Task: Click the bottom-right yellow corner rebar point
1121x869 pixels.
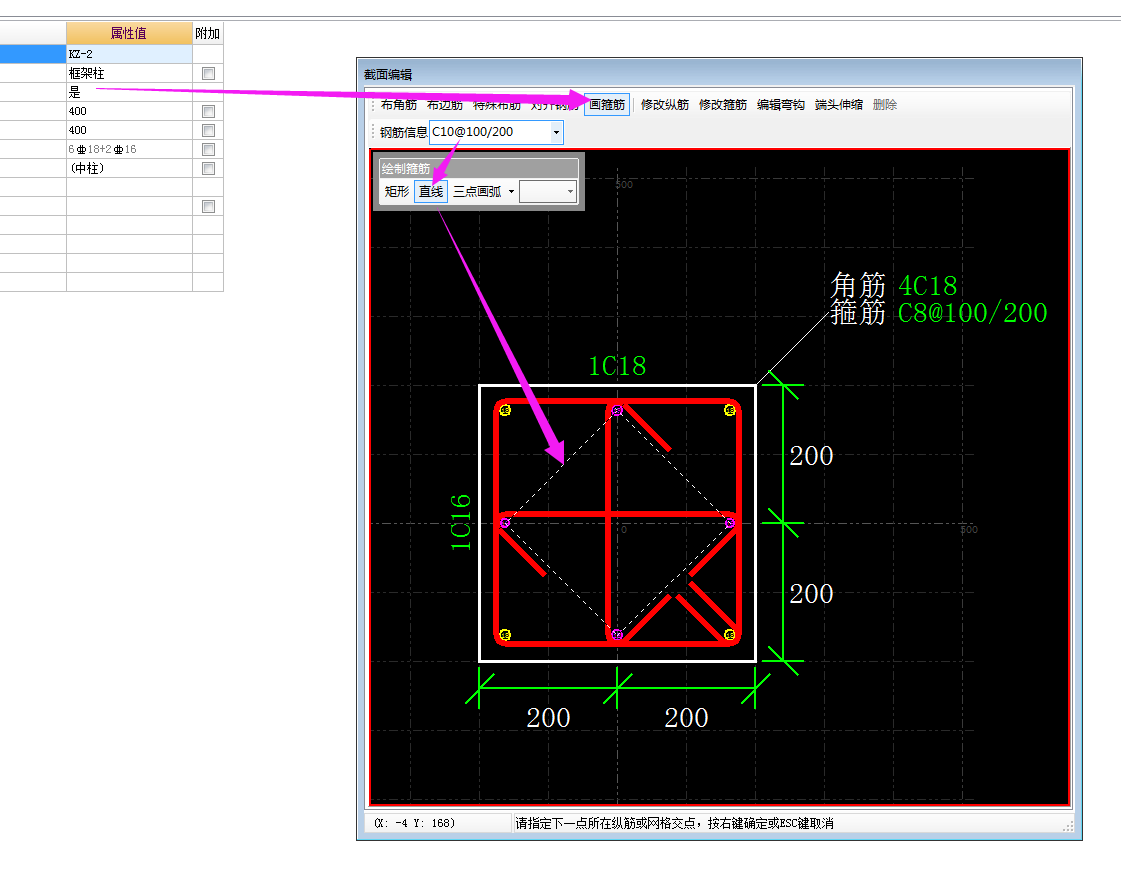Action: (x=729, y=635)
